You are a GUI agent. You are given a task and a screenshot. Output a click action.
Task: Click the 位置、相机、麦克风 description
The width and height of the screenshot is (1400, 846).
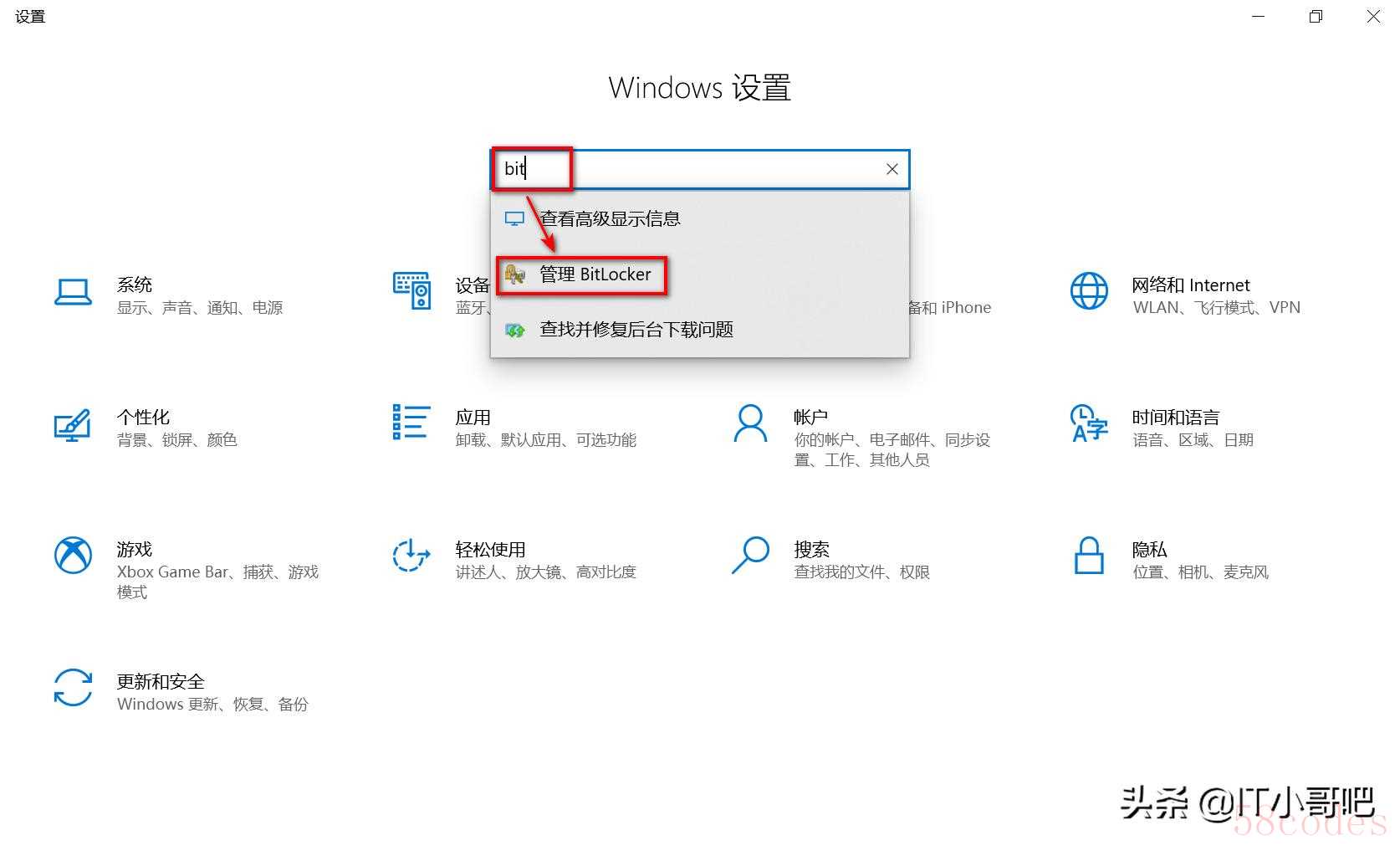point(1201,572)
